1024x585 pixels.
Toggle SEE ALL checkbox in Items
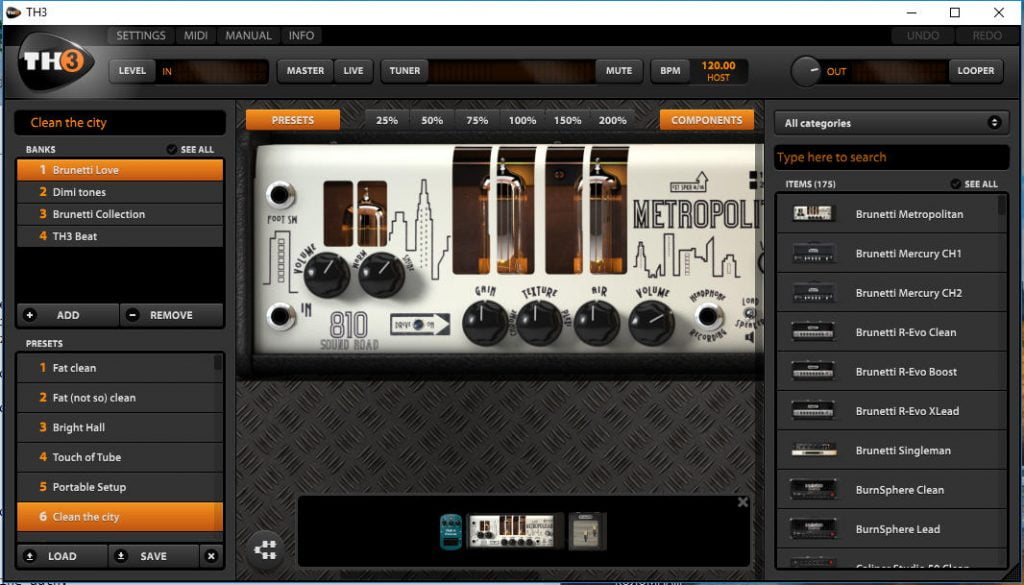tap(955, 184)
